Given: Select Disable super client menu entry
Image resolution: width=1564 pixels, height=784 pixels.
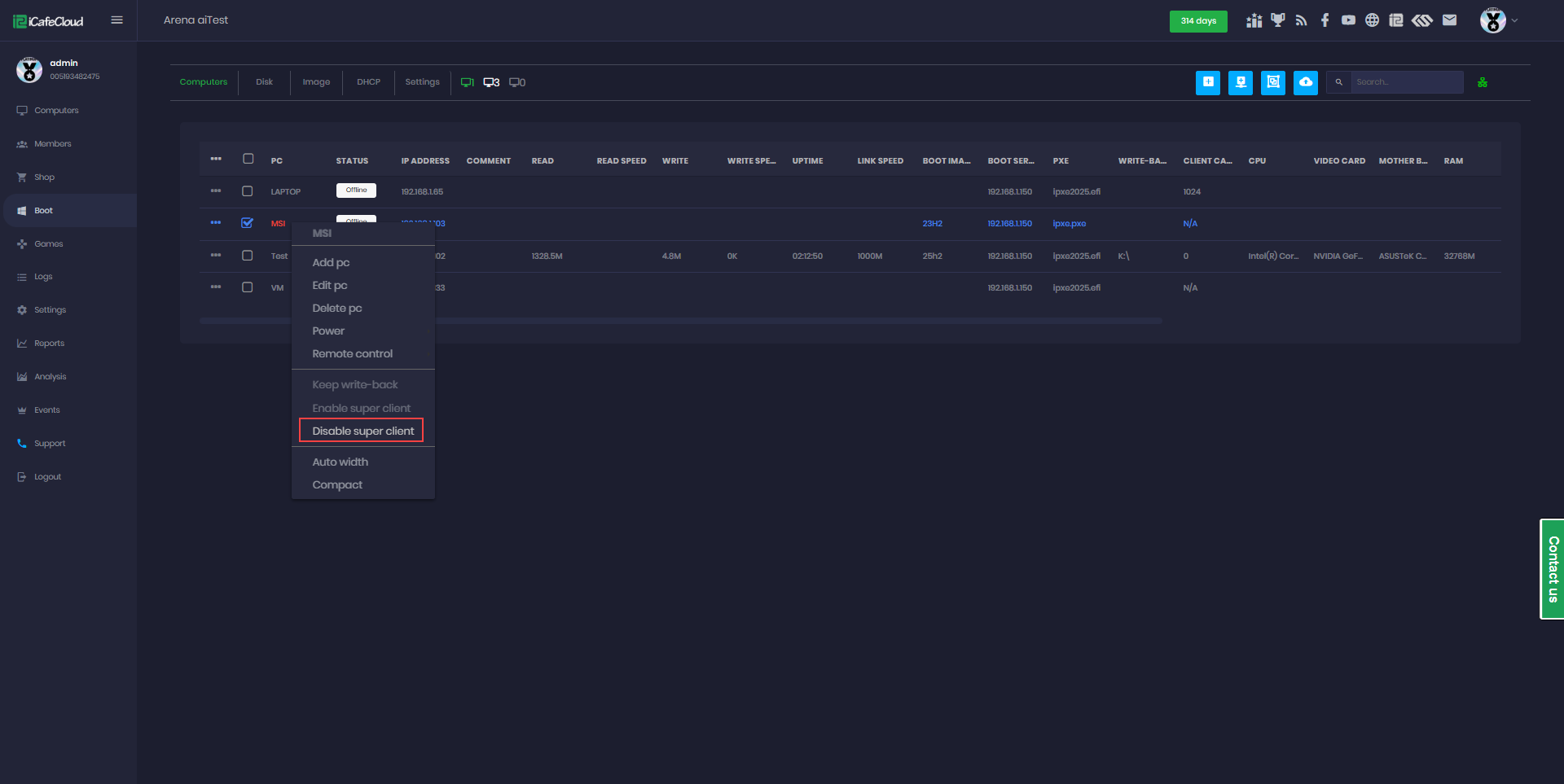Looking at the screenshot, I should (362, 431).
